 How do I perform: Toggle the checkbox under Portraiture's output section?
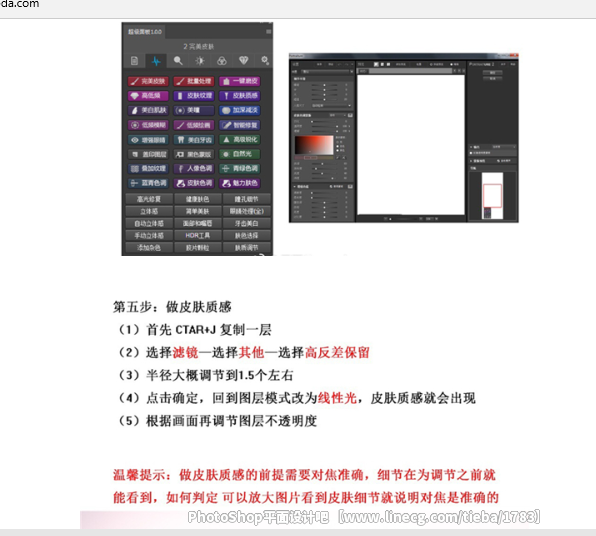click(x=471, y=153)
